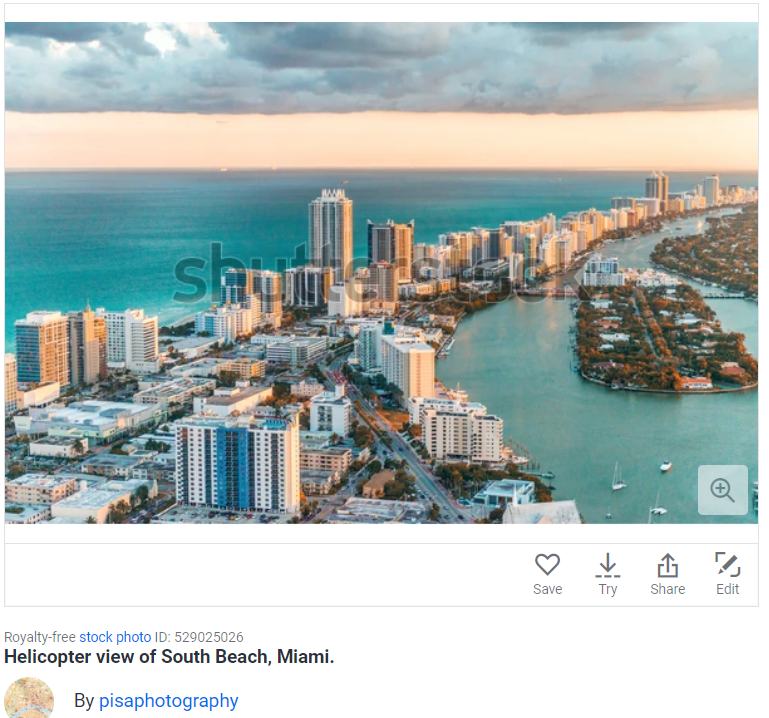Click the "Share" text label

(667, 589)
